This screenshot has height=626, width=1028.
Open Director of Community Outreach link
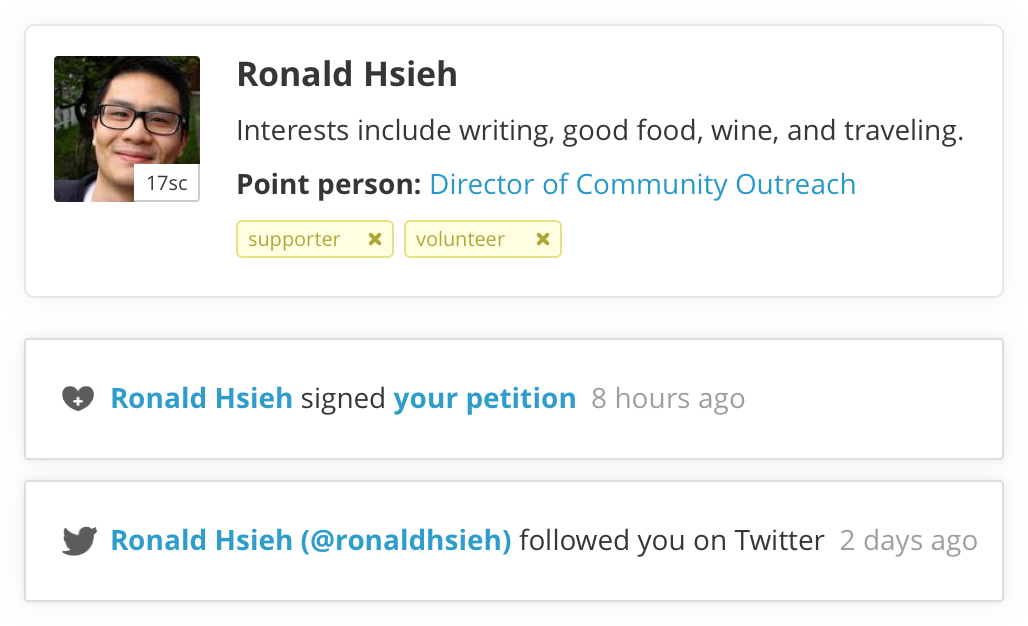tap(642, 184)
